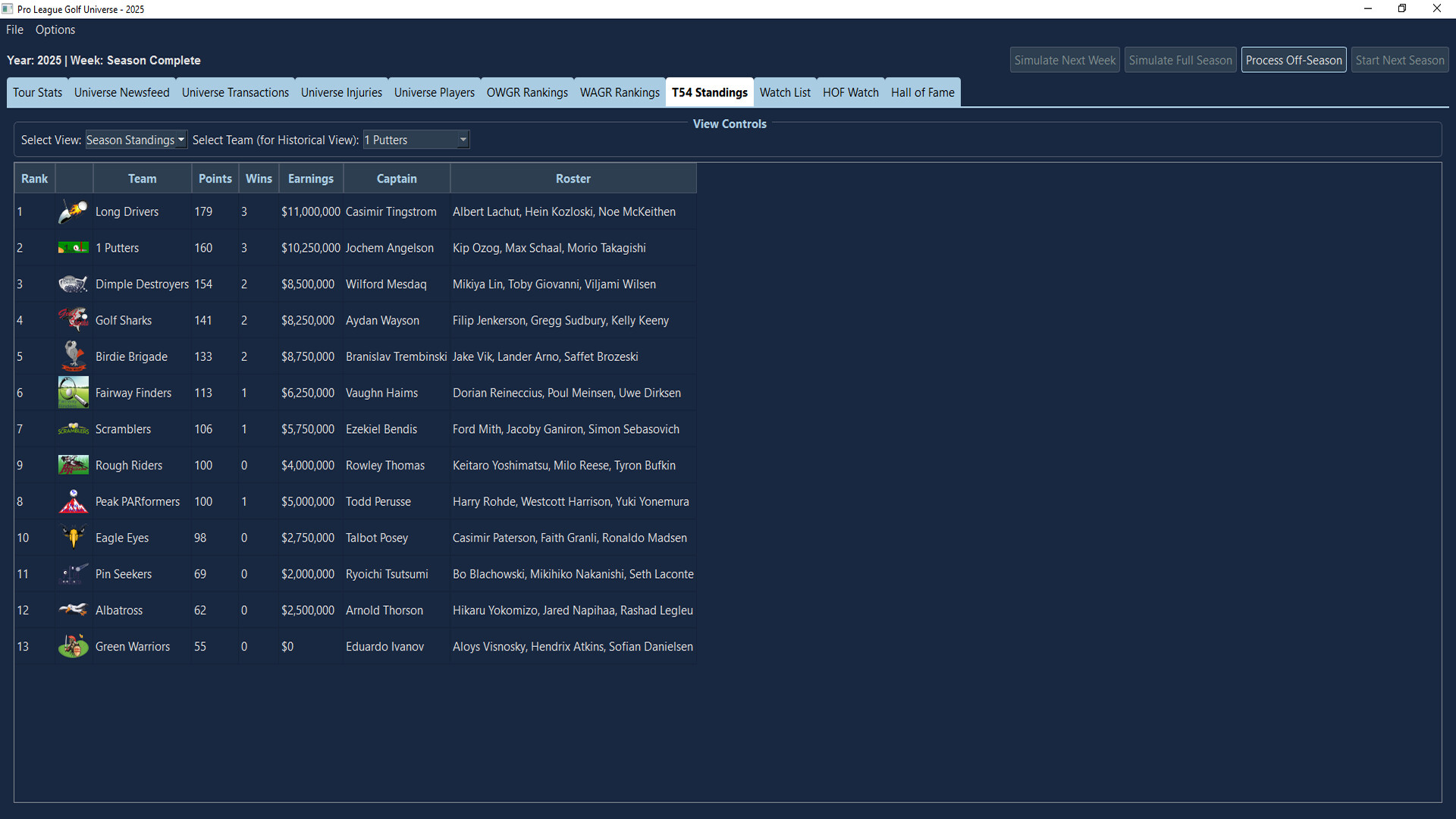This screenshot has width=1456, height=819.
Task: Select the Dimple Destroyers golf ball logo
Action: pos(73,284)
